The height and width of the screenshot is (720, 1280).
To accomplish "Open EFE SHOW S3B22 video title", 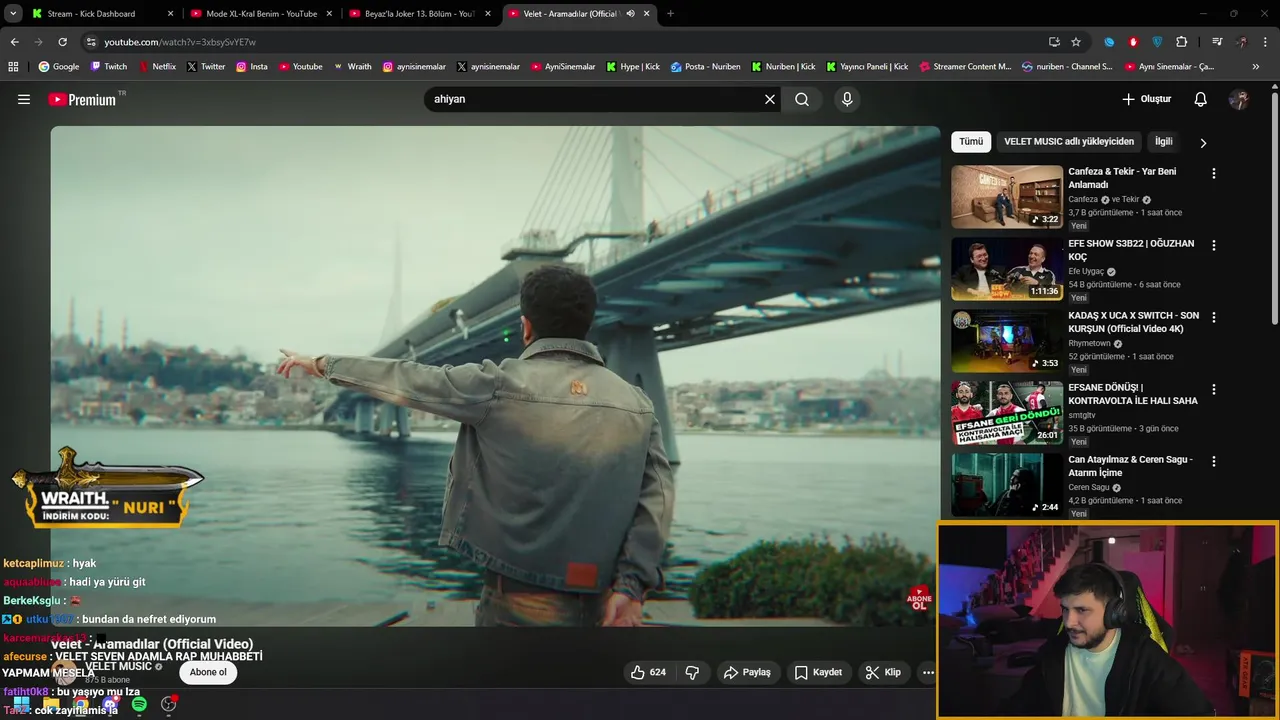I will pos(1131,250).
